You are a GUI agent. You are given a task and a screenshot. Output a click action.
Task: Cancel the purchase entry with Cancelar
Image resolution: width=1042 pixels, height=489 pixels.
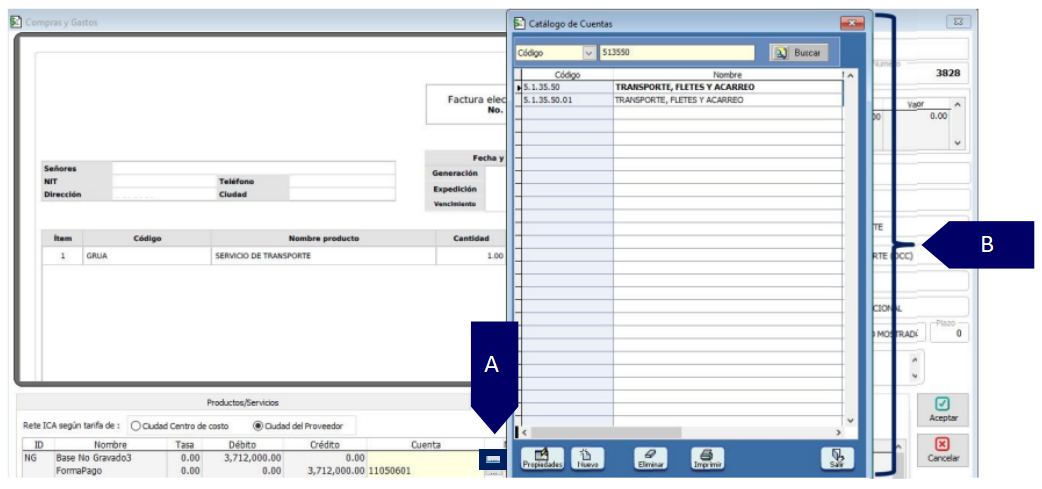943,450
